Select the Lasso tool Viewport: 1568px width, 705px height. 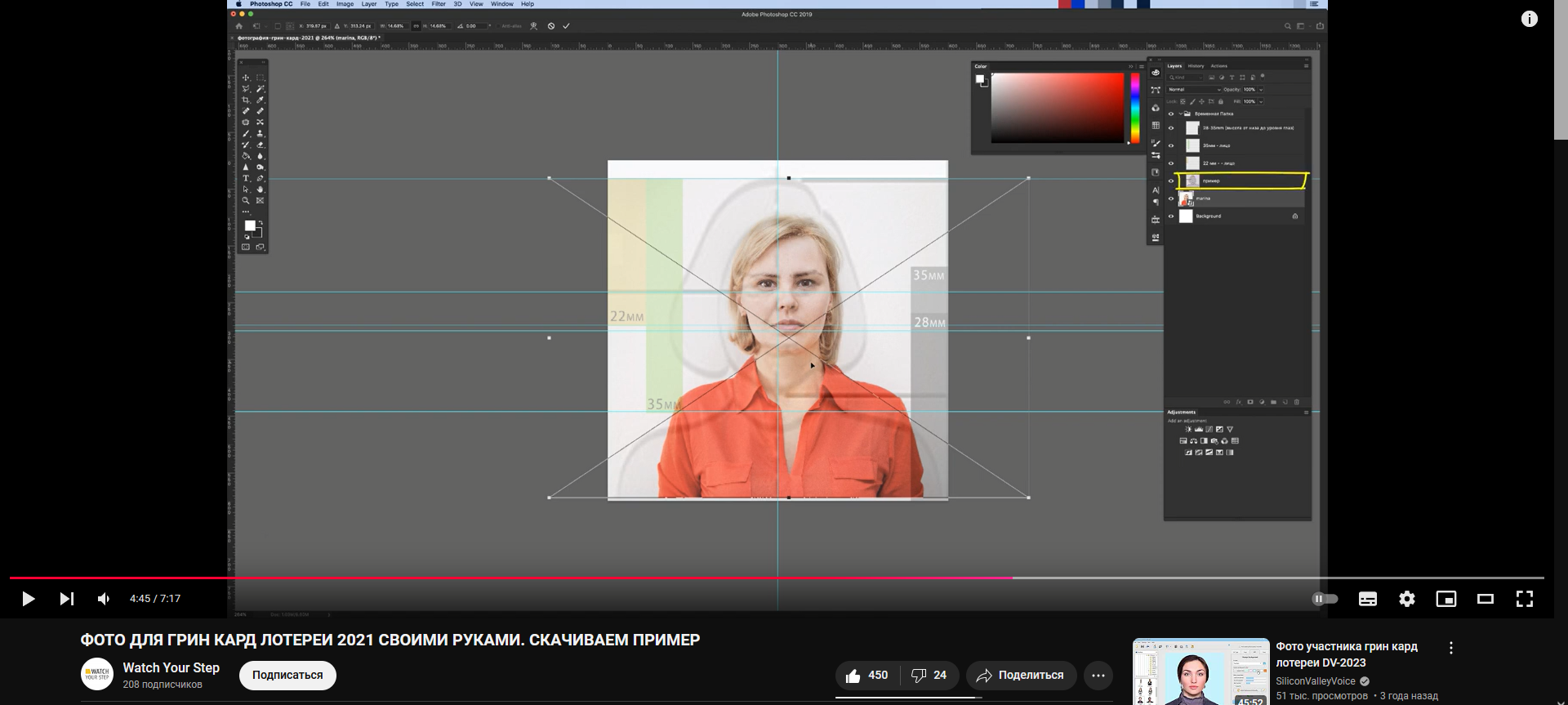pyautogui.click(x=246, y=88)
